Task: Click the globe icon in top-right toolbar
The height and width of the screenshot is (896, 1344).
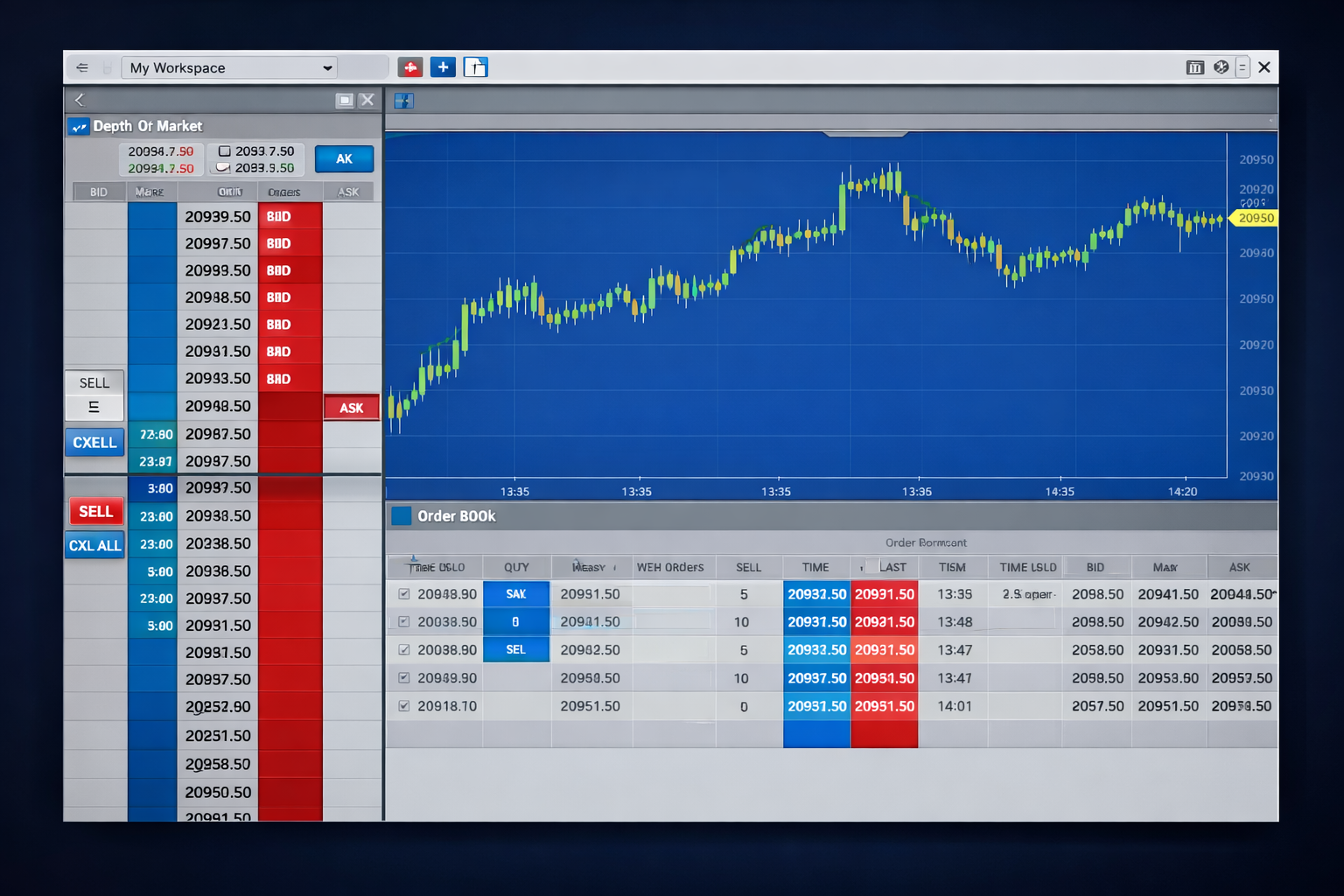Action: [1221, 67]
